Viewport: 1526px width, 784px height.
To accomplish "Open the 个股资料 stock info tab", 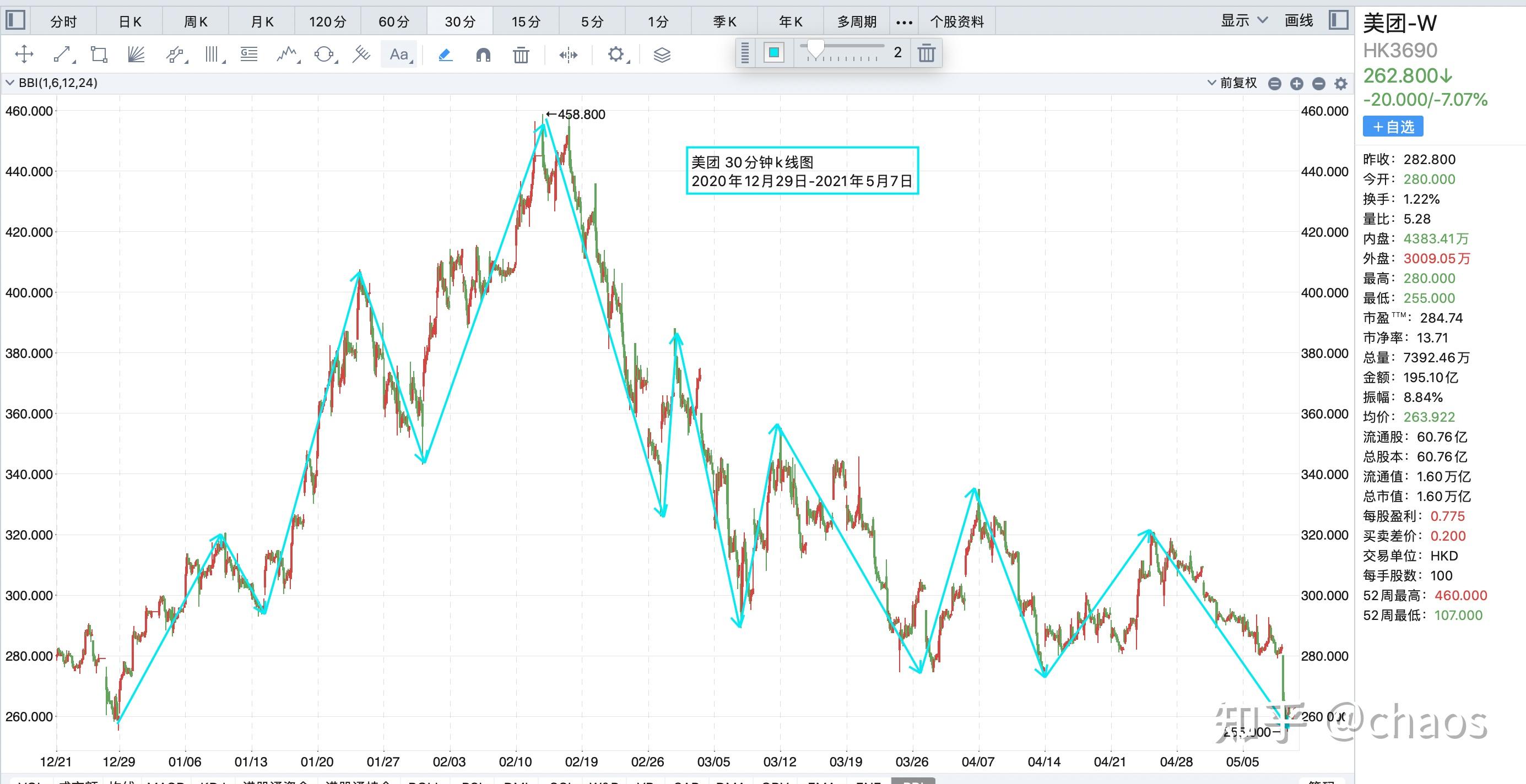I will 957,21.
